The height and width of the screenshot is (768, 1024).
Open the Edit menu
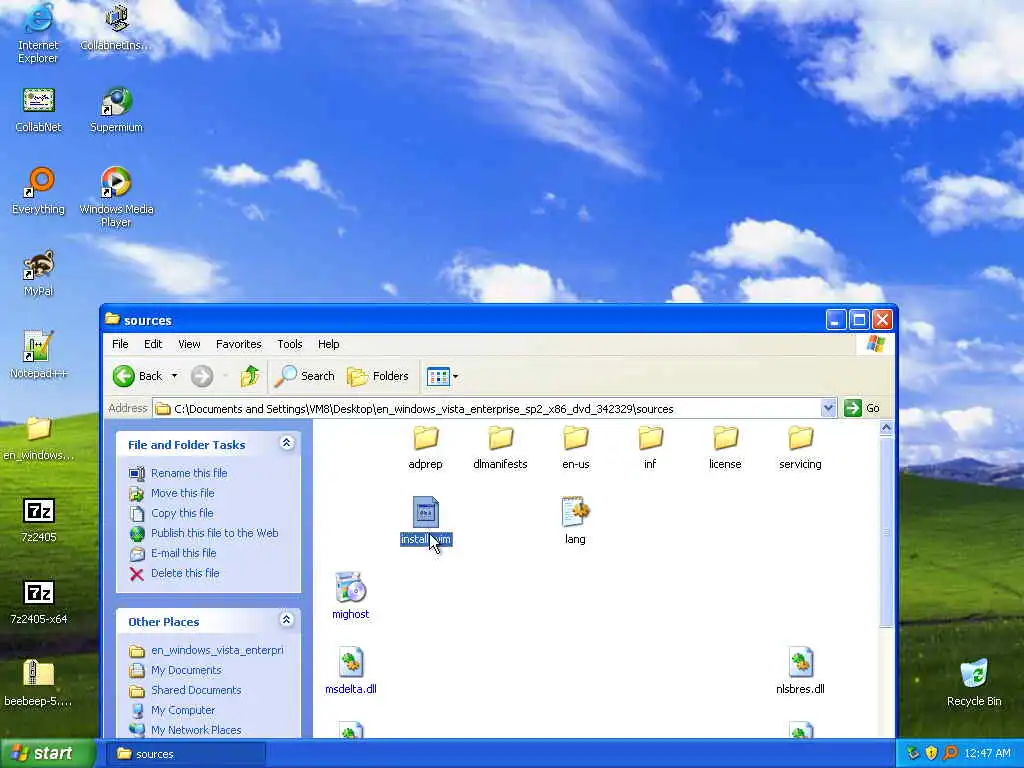click(x=153, y=344)
